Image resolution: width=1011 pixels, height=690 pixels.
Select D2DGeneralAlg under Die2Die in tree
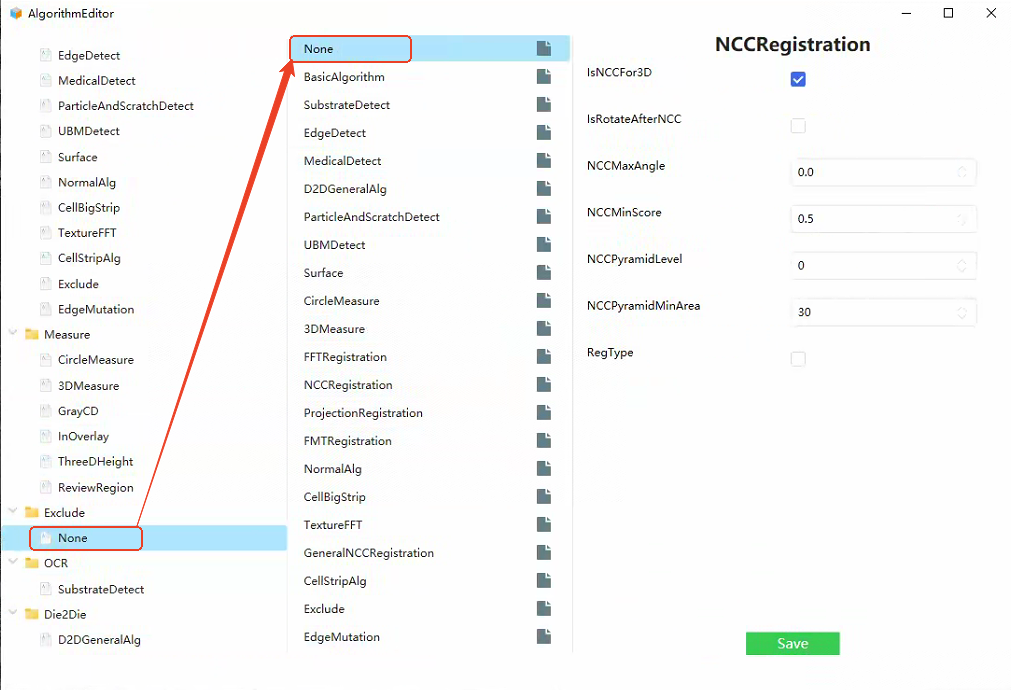tap(99, 640)
